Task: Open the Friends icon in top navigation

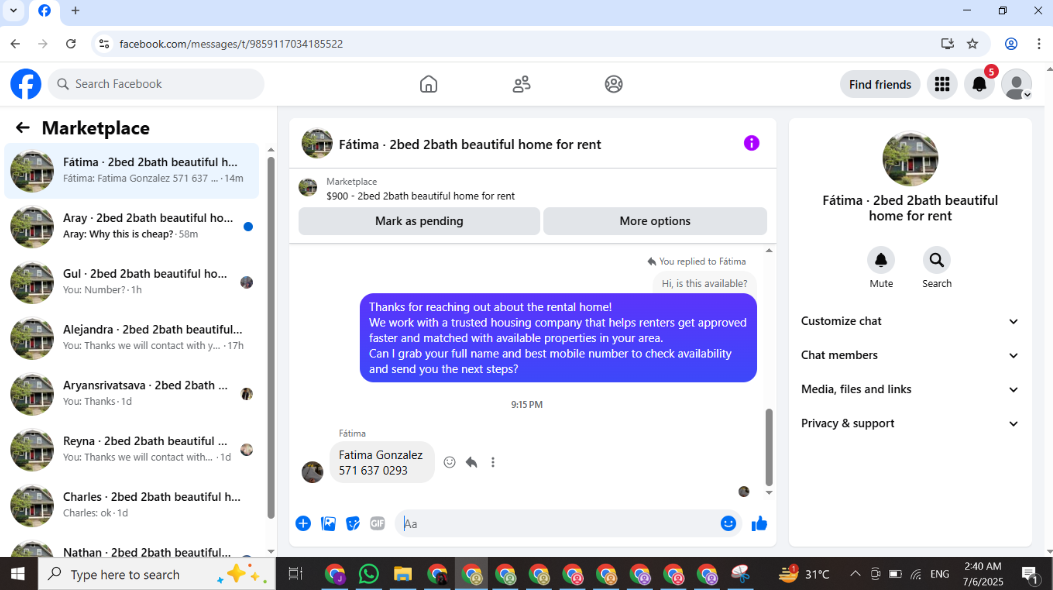Action: point(521,84)
